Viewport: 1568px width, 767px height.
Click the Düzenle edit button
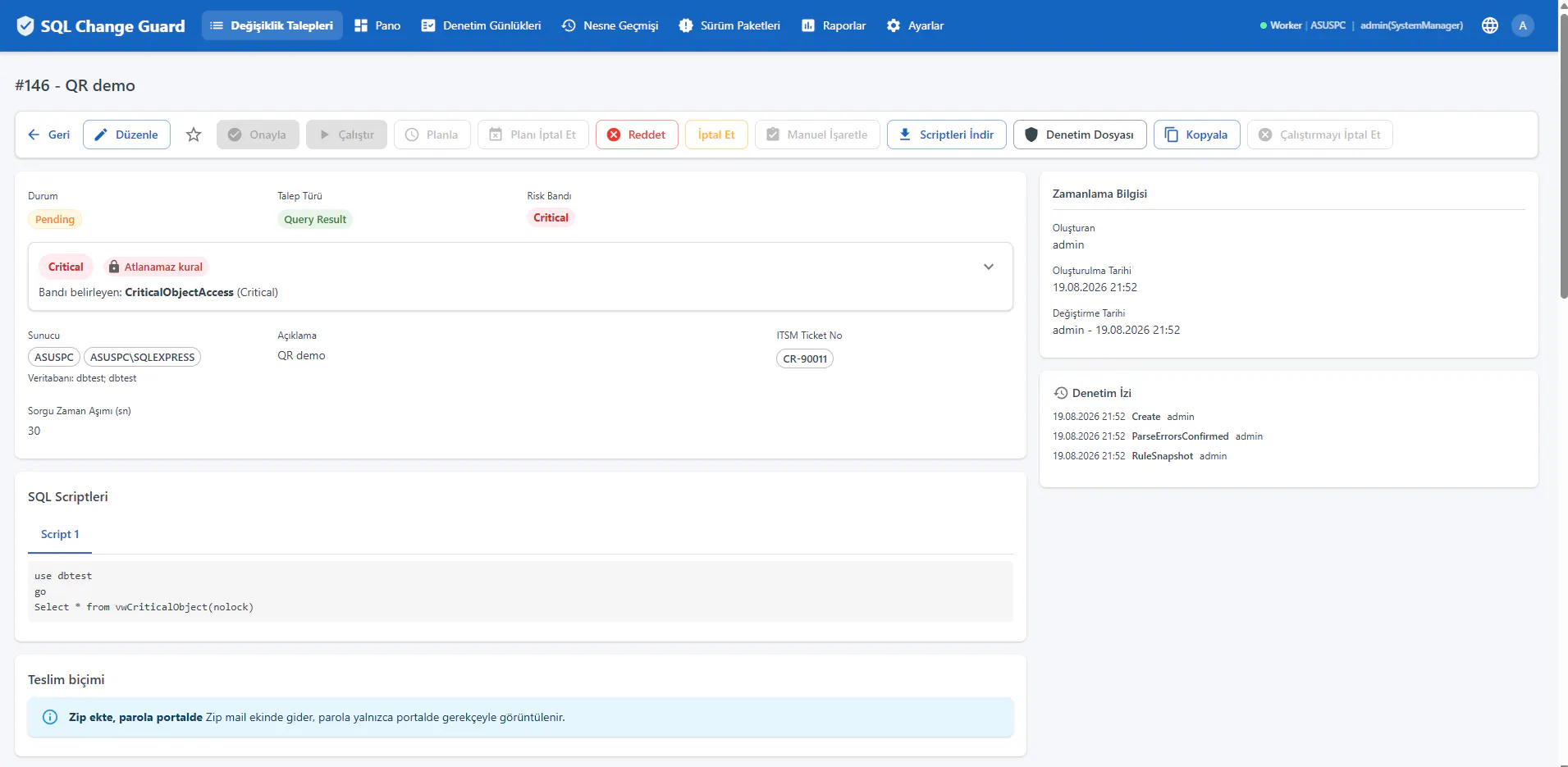click(126, 135)
